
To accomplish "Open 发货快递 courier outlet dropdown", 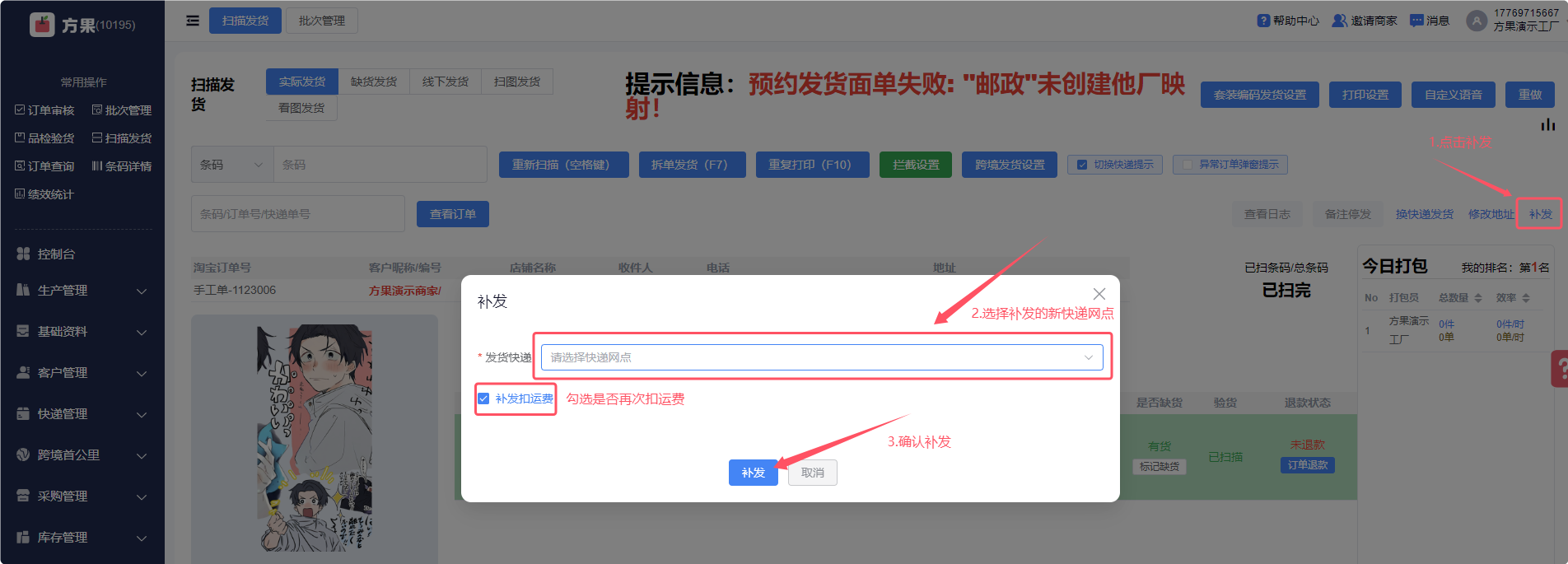I will point(822,357).
